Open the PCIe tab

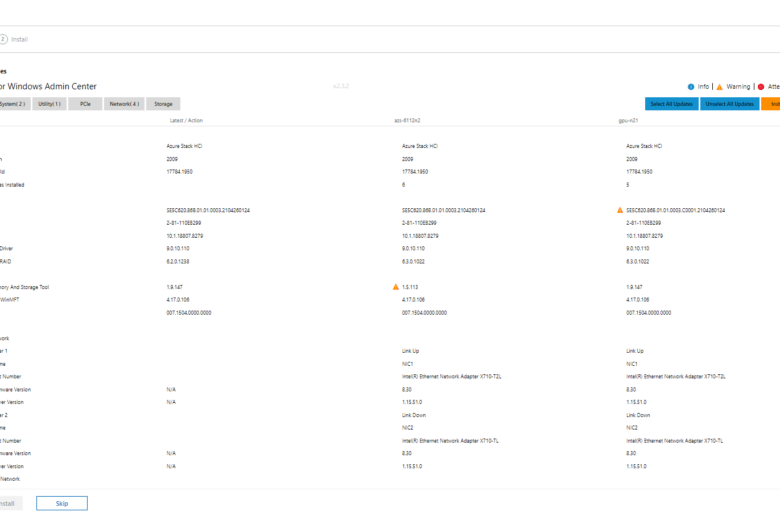point(85,104)
